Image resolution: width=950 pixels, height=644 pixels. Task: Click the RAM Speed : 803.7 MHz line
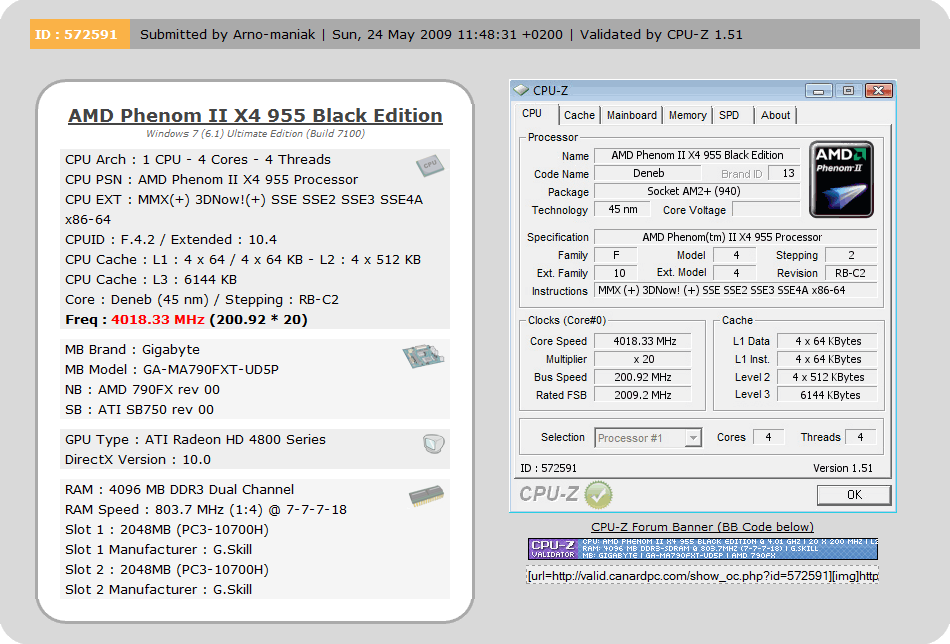[206, 510]
